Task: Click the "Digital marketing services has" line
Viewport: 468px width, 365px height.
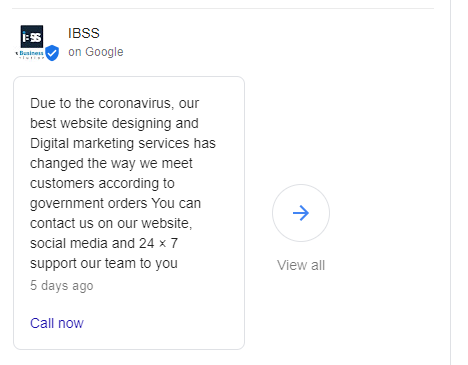Action: (x=123, y=143)
